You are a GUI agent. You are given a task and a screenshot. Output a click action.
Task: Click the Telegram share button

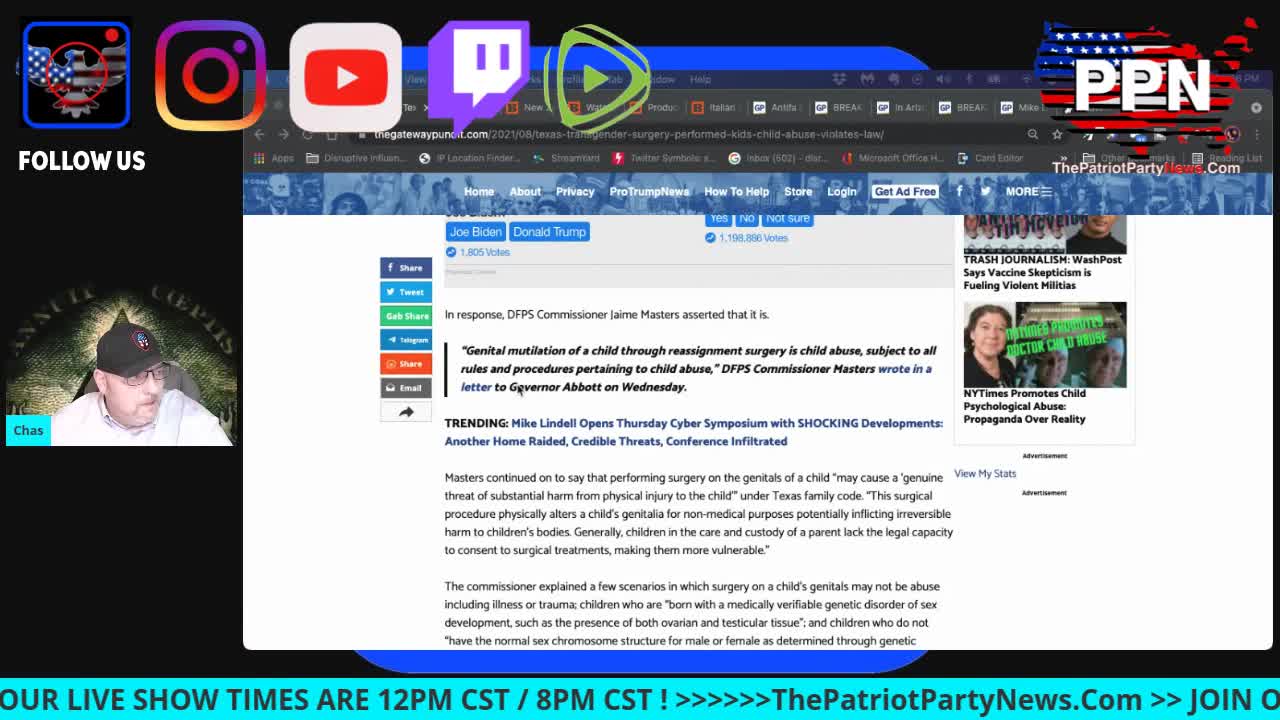point(406,340)
